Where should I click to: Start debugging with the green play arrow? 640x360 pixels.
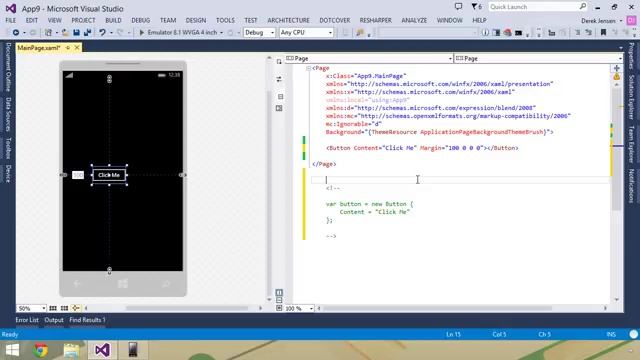142,32
